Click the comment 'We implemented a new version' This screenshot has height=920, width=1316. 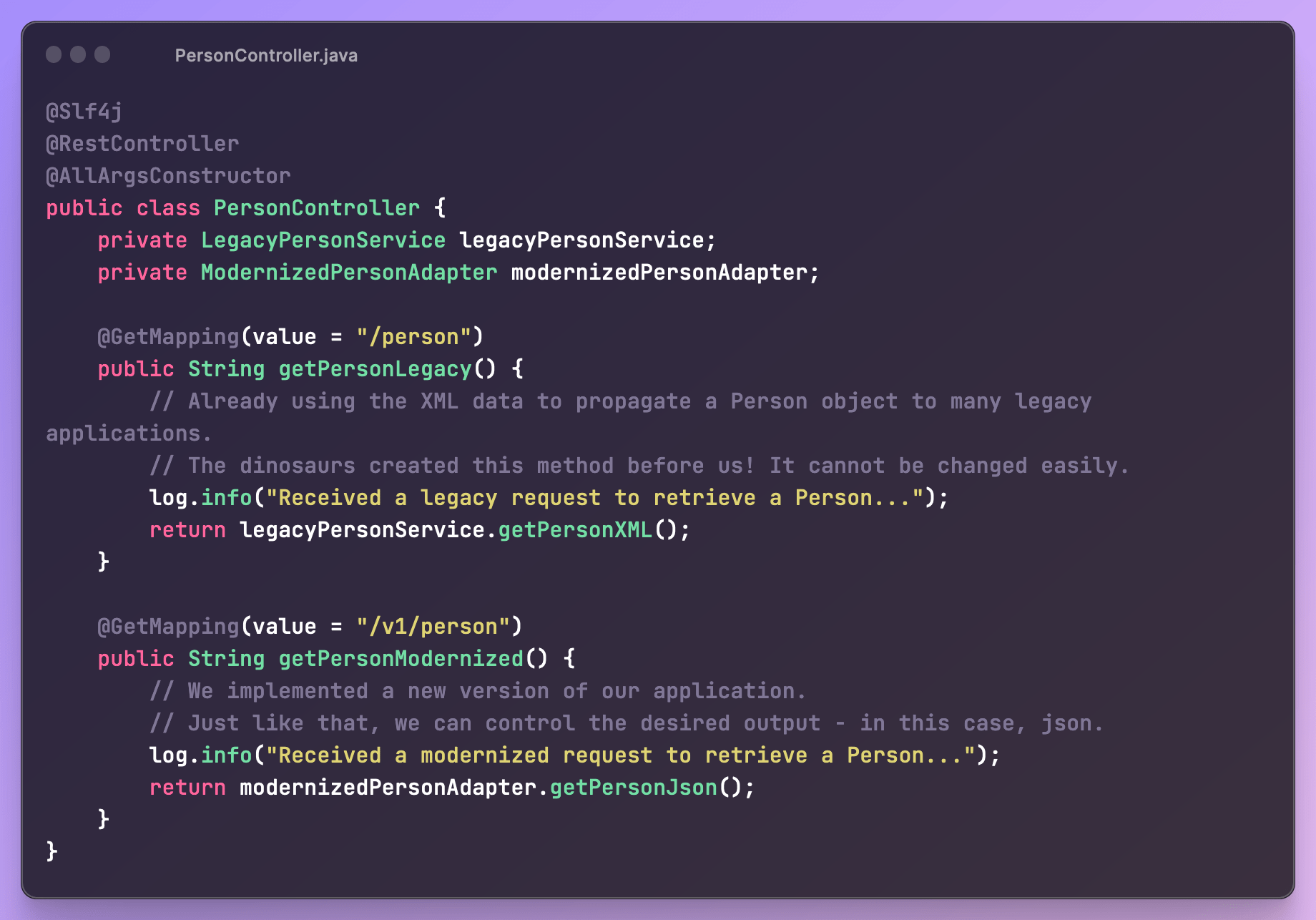click(478, 691)
